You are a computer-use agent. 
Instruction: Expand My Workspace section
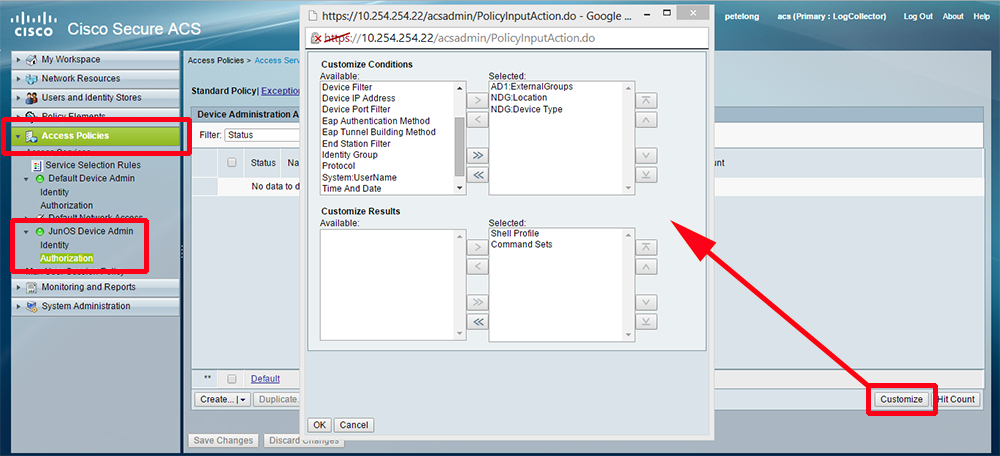point(19,59)
